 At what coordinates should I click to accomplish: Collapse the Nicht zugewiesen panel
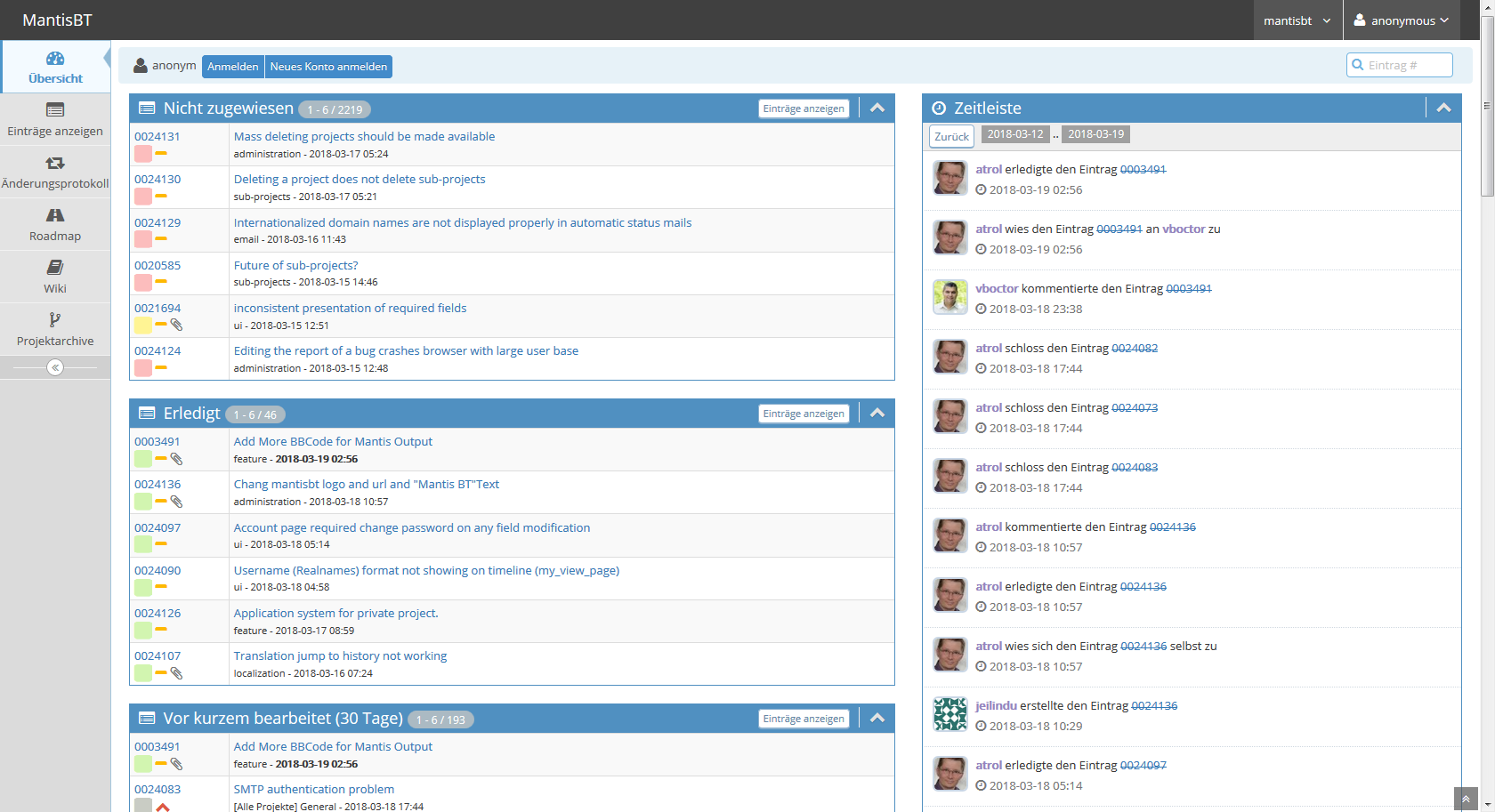coord(877,109)
